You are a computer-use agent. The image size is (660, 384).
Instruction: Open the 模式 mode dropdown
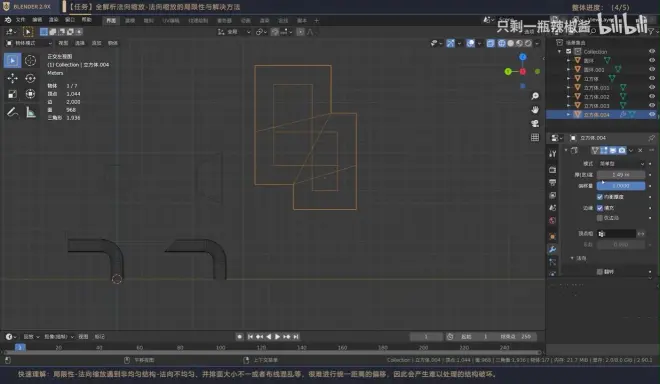click(x=621, y=164)
